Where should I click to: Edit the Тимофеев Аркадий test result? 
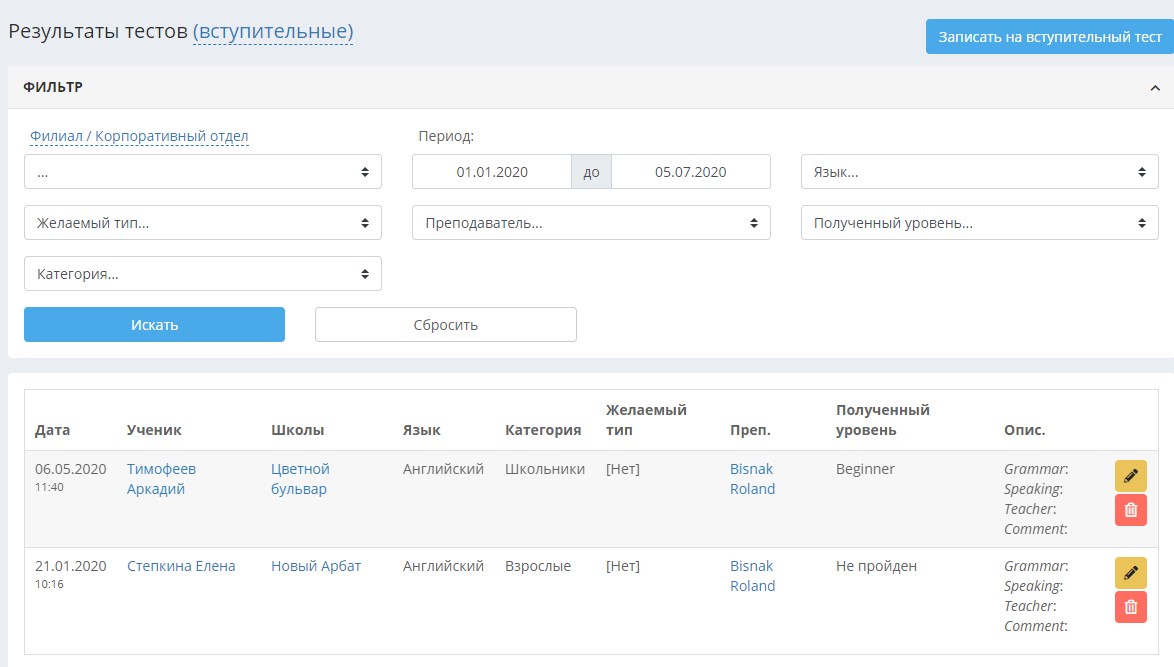[1131, 476]
